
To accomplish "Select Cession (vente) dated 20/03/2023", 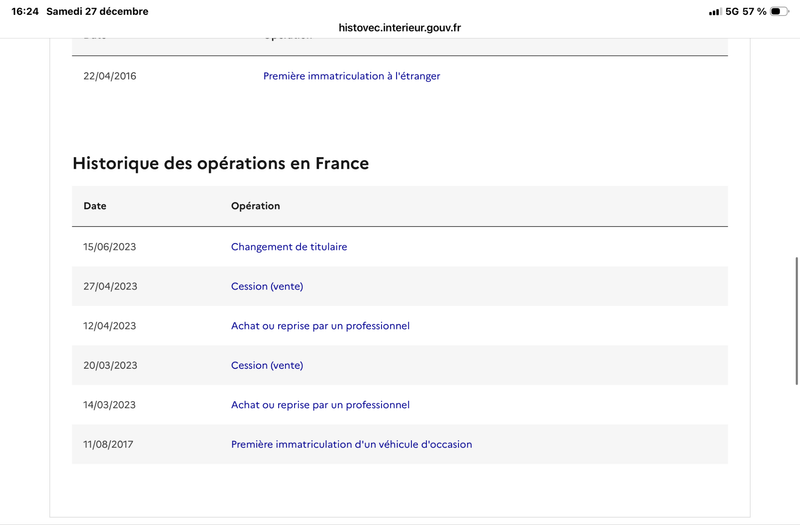I will click(267, 365).
